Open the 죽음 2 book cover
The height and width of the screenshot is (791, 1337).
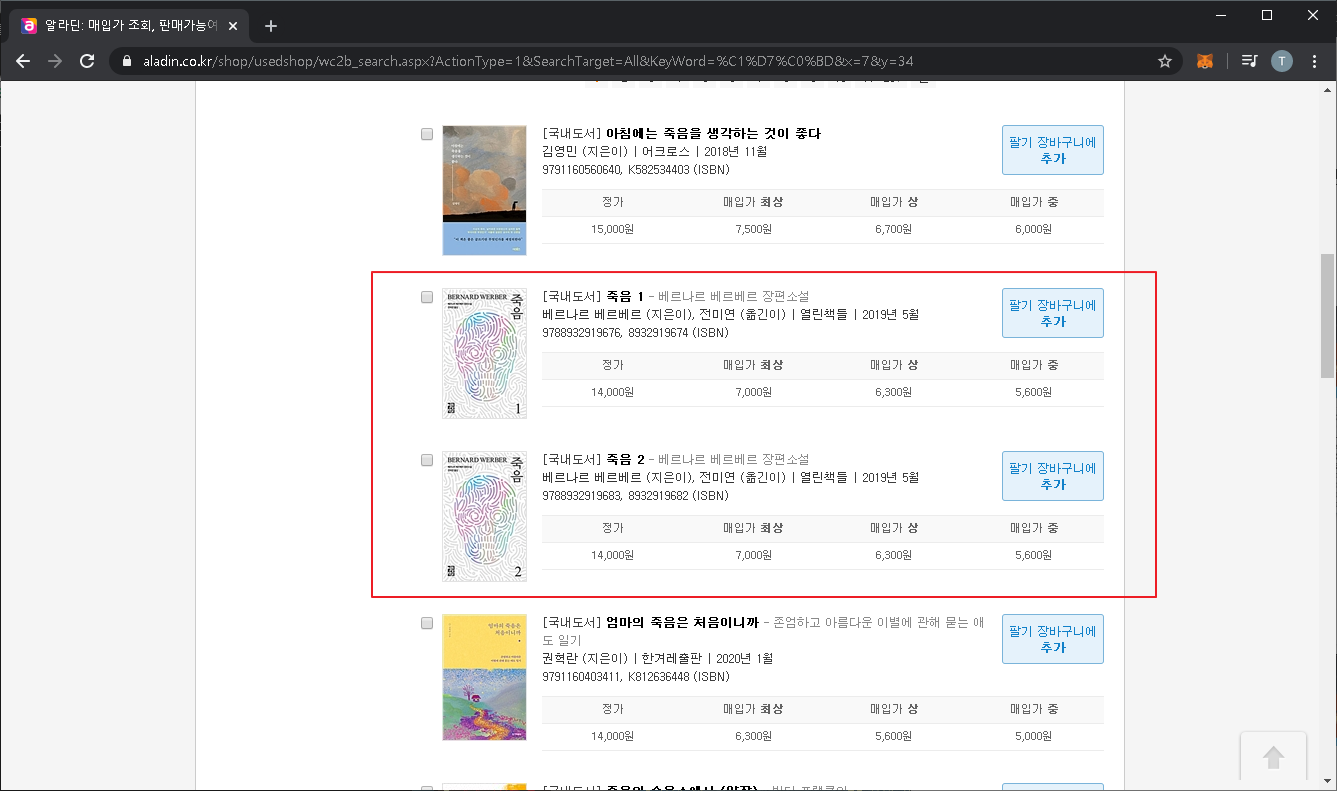(x=484, y=516)
